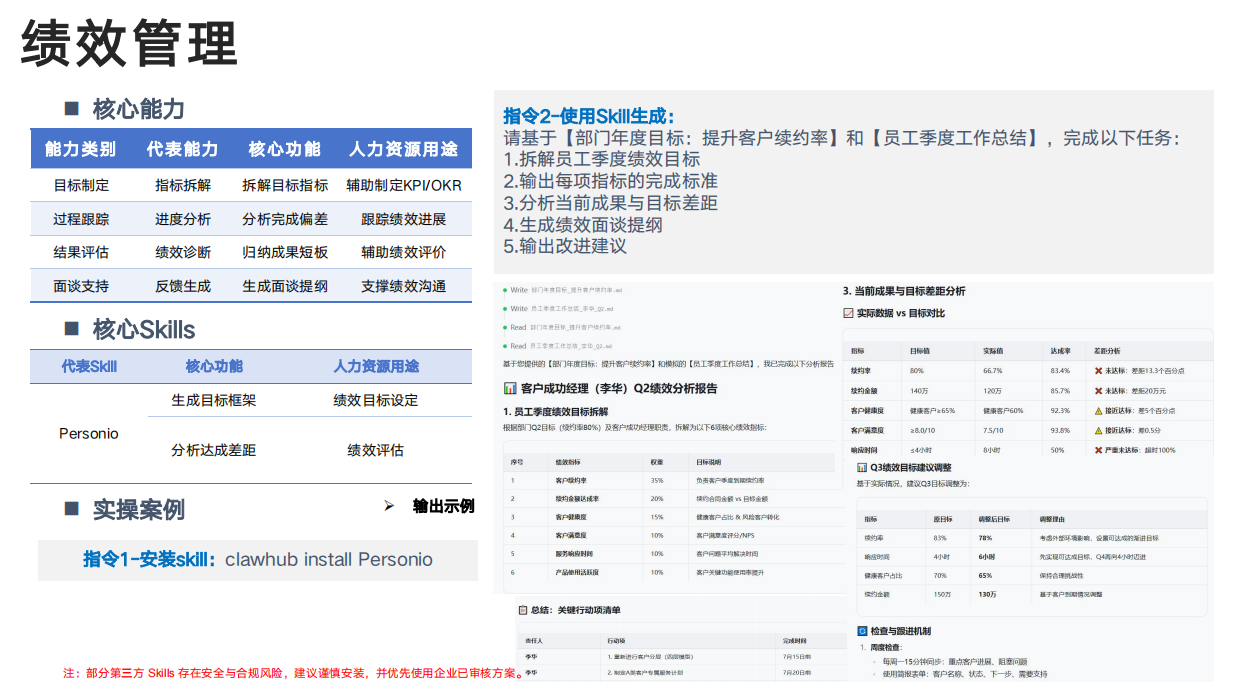Select the chart icon beside Q3绩效目标建议调整
1240x697 pixels.
click(x=860, y=467)
